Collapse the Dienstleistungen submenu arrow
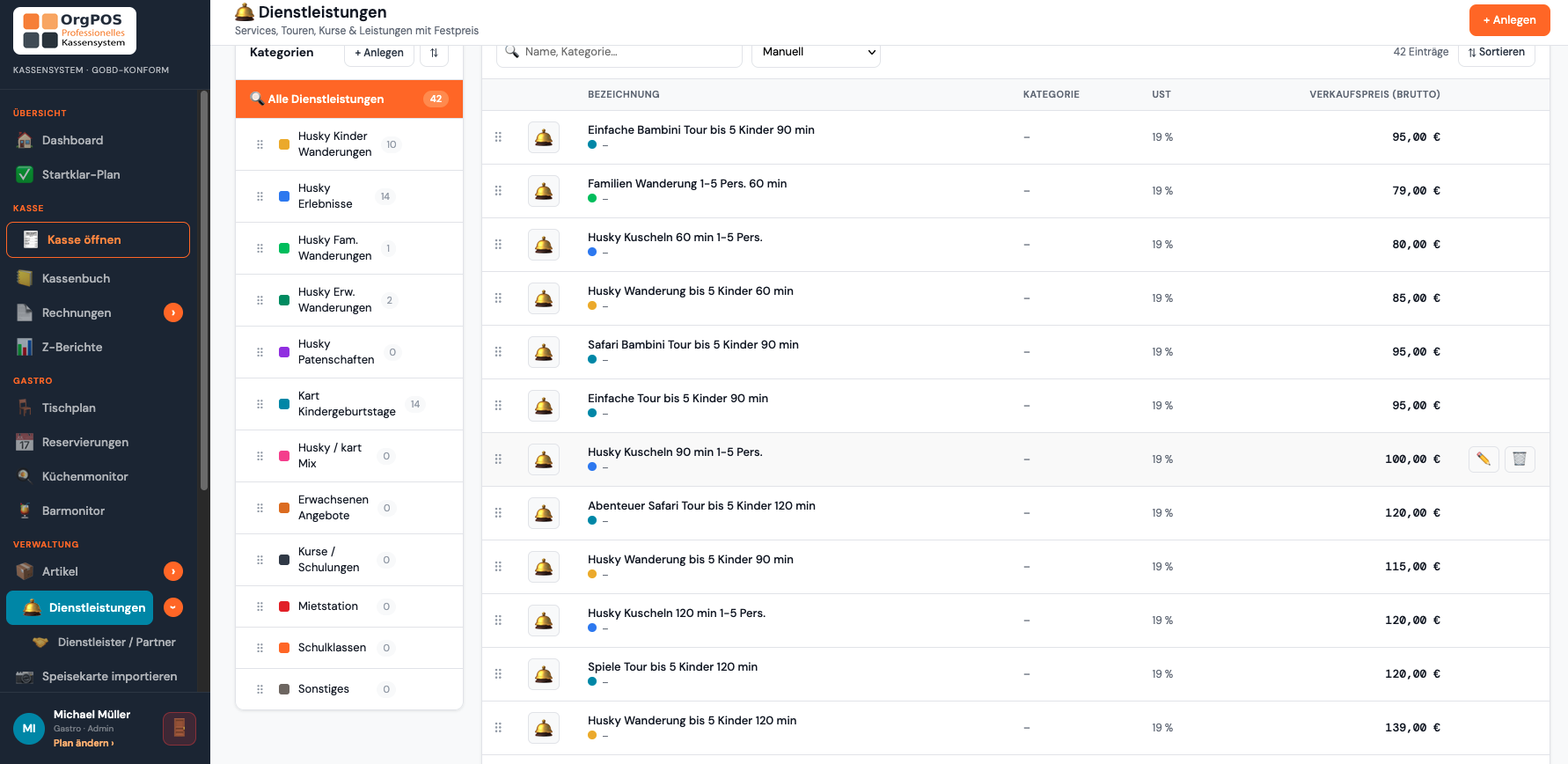 (173, 607)
